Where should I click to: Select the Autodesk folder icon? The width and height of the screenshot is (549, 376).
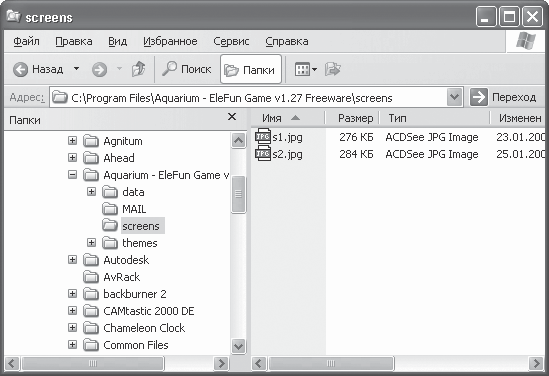pos(91,259)
